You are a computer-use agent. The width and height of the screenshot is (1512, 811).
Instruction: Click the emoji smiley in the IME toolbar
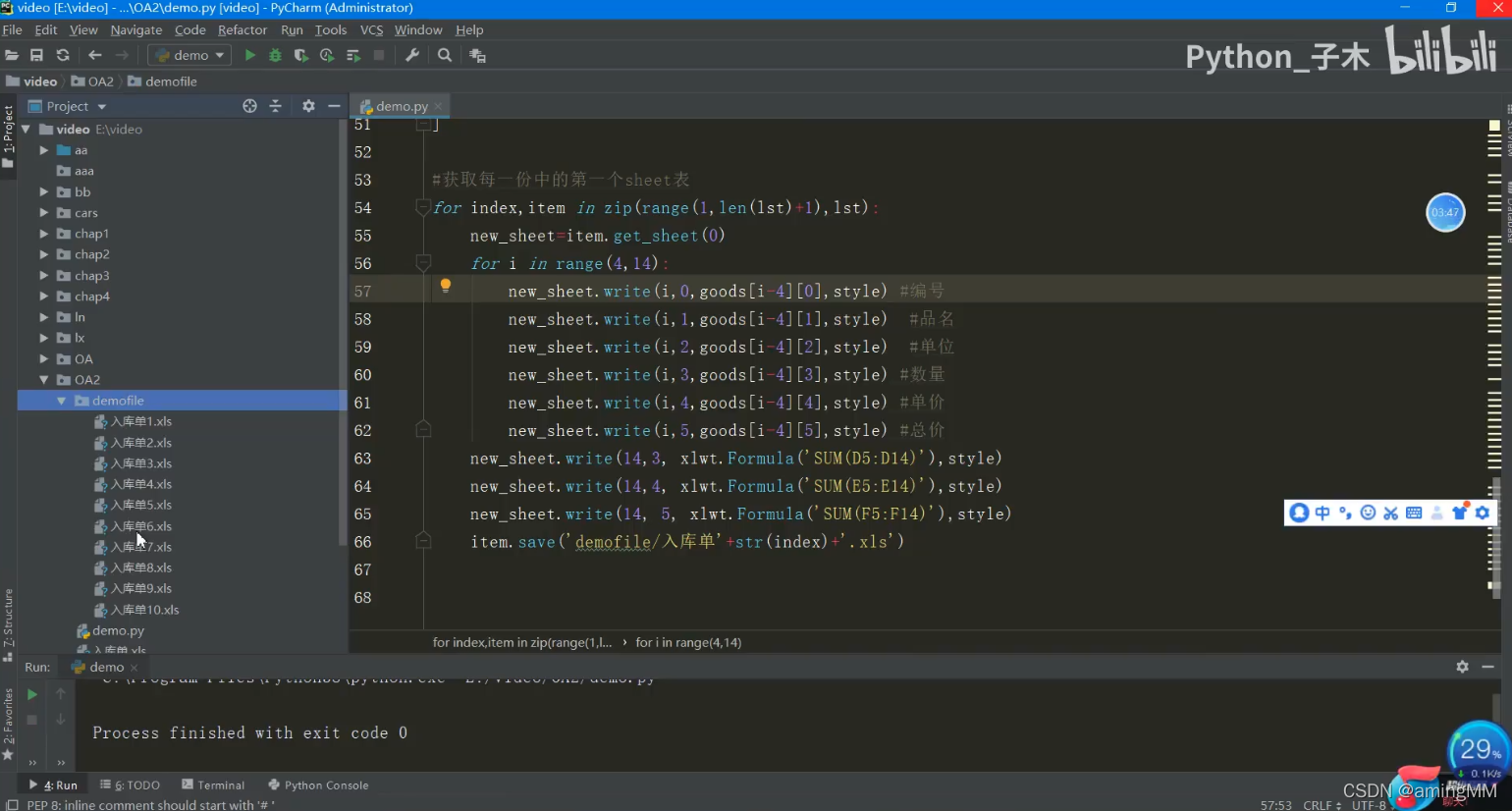(1368, 513)
